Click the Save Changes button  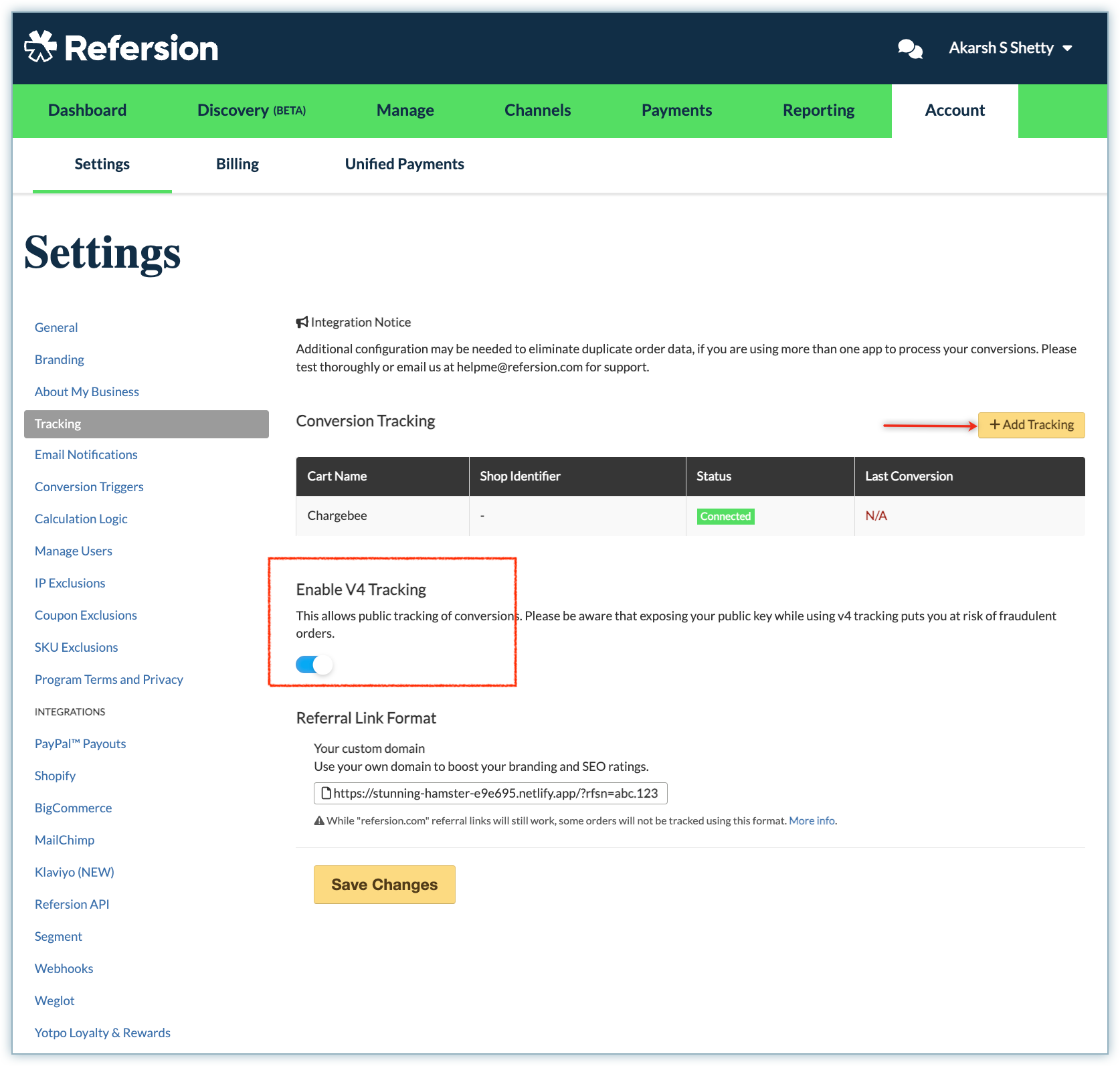coord(384,885)
